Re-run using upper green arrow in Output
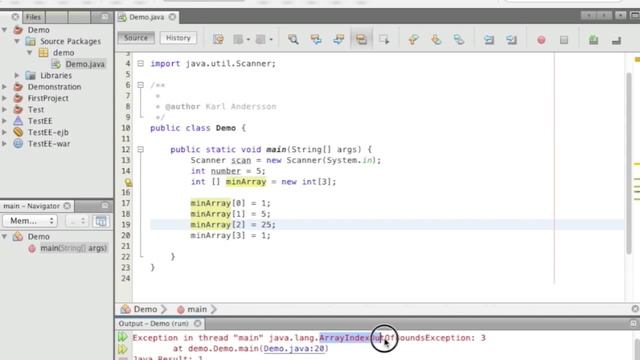This screenshot has height=360, width=640. tap(122, 337)
